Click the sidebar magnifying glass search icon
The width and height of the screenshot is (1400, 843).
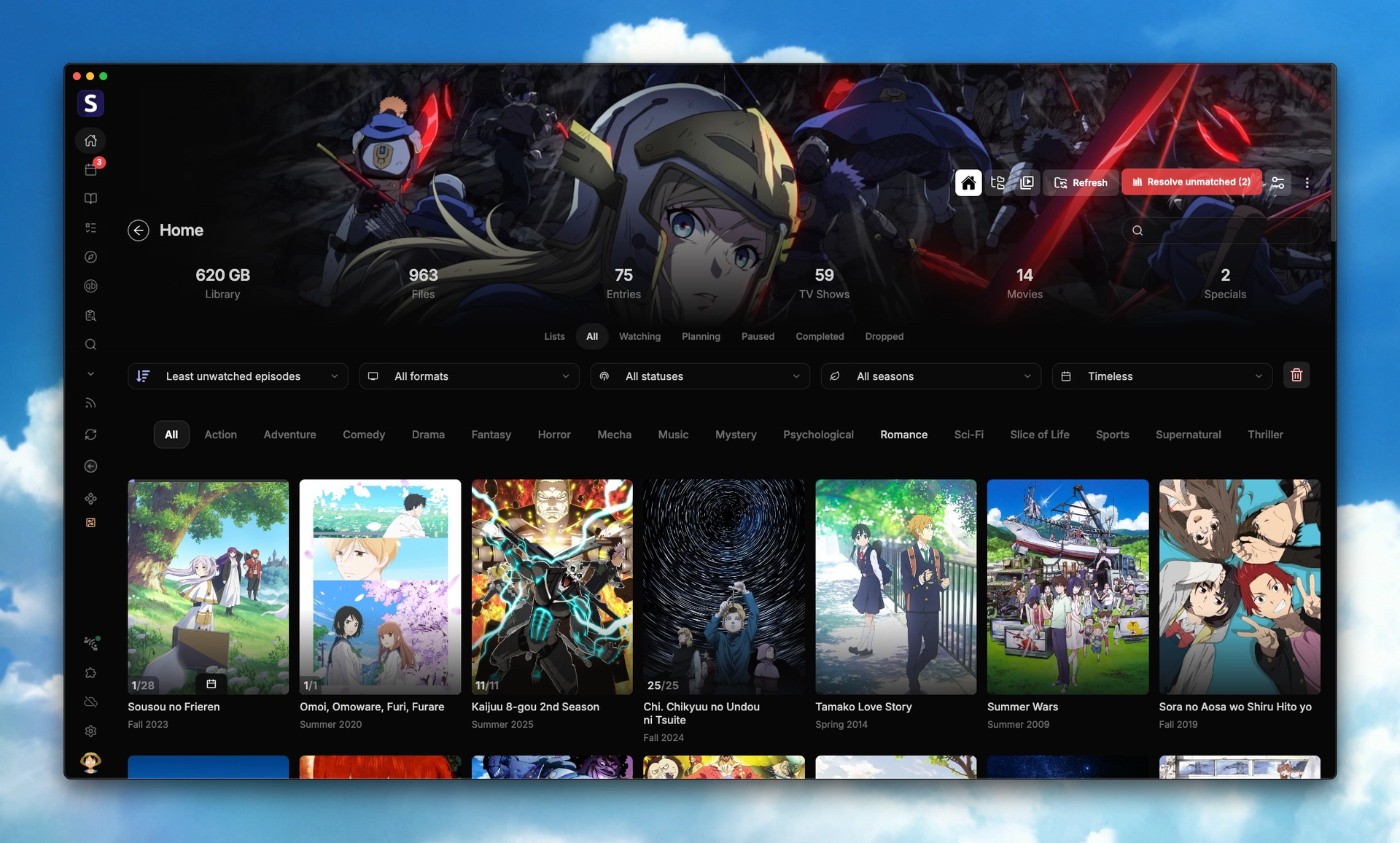coord(90,344)
